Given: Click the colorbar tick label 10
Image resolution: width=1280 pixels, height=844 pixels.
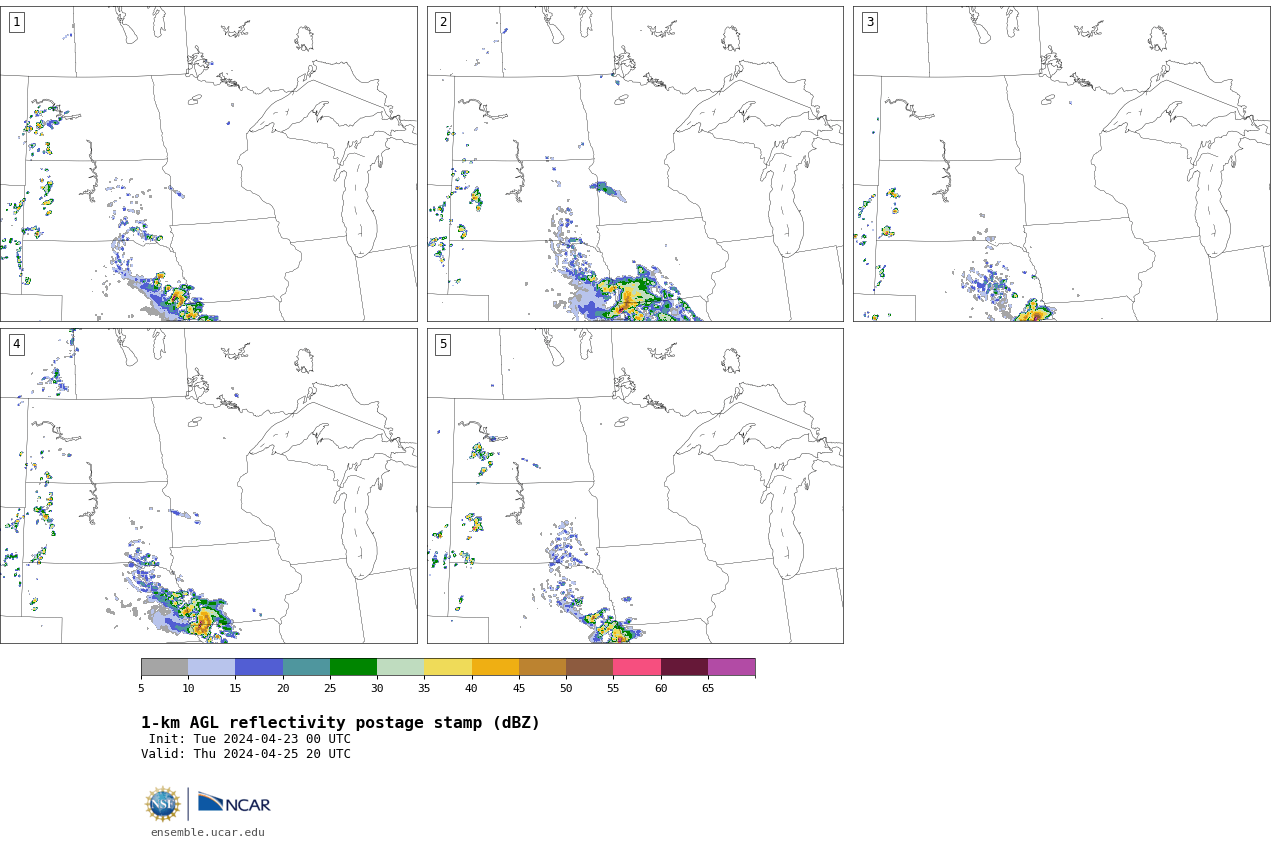Looking at the screenshot, I should tap(188, 688).
